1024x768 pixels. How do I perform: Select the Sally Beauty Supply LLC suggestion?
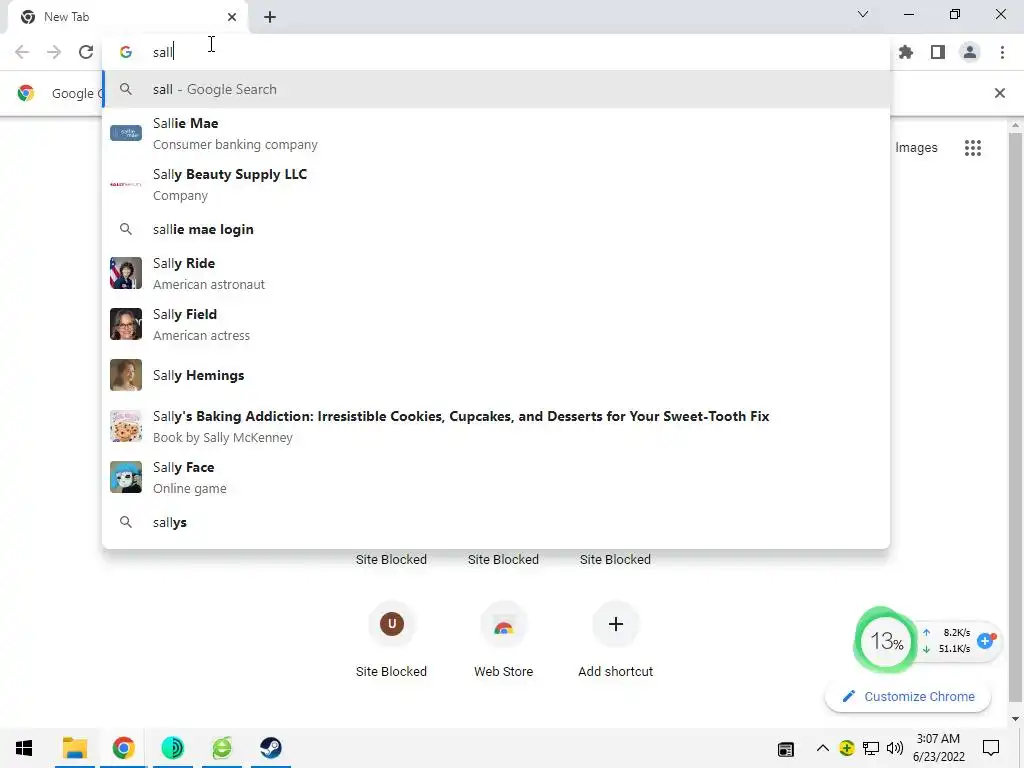(x=496, y=184)
